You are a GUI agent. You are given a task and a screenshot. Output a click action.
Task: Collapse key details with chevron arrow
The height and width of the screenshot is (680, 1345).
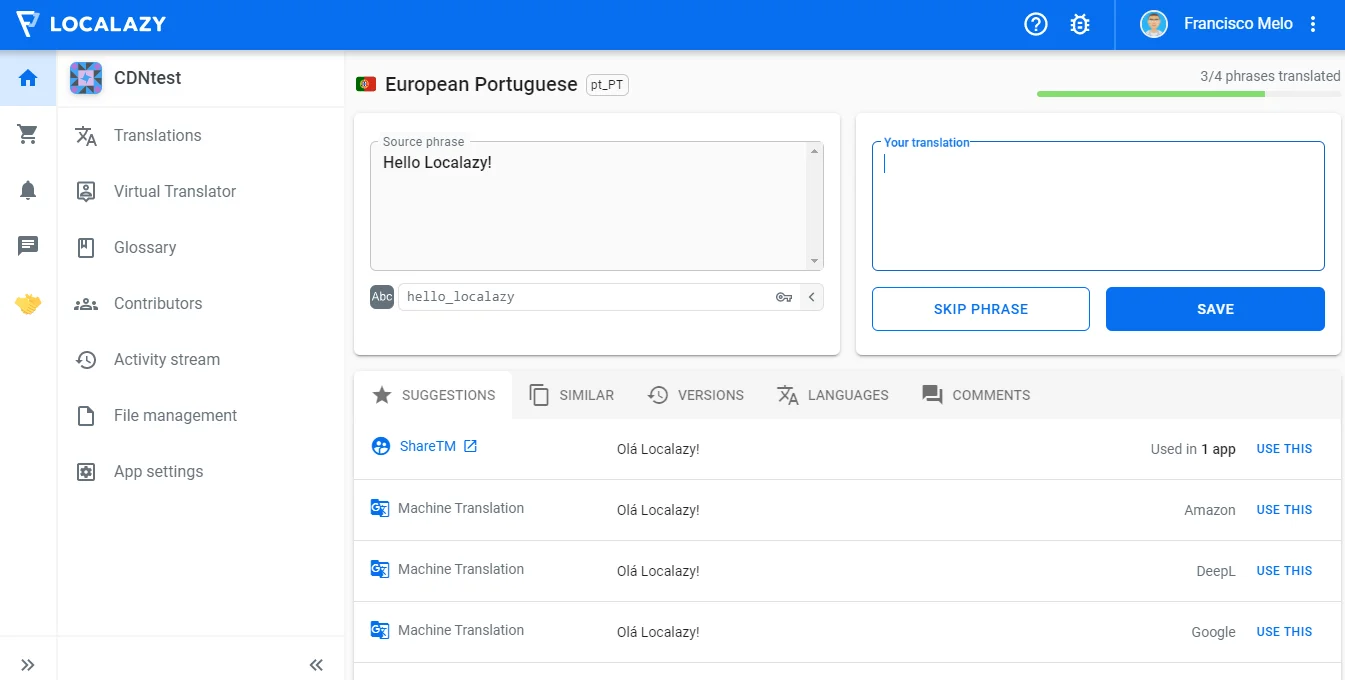point(812,297)
